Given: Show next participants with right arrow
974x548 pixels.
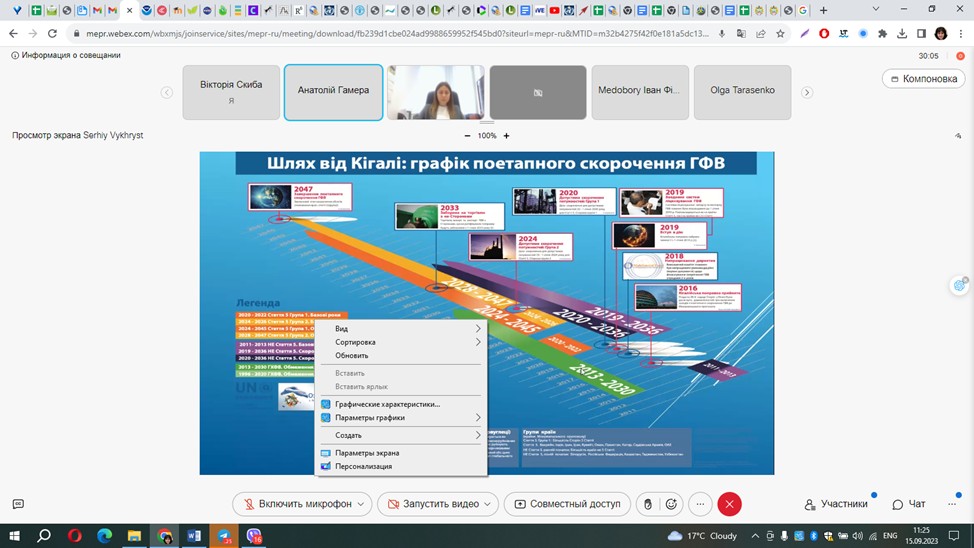Looking at the screenshot, I should (807, 93).
